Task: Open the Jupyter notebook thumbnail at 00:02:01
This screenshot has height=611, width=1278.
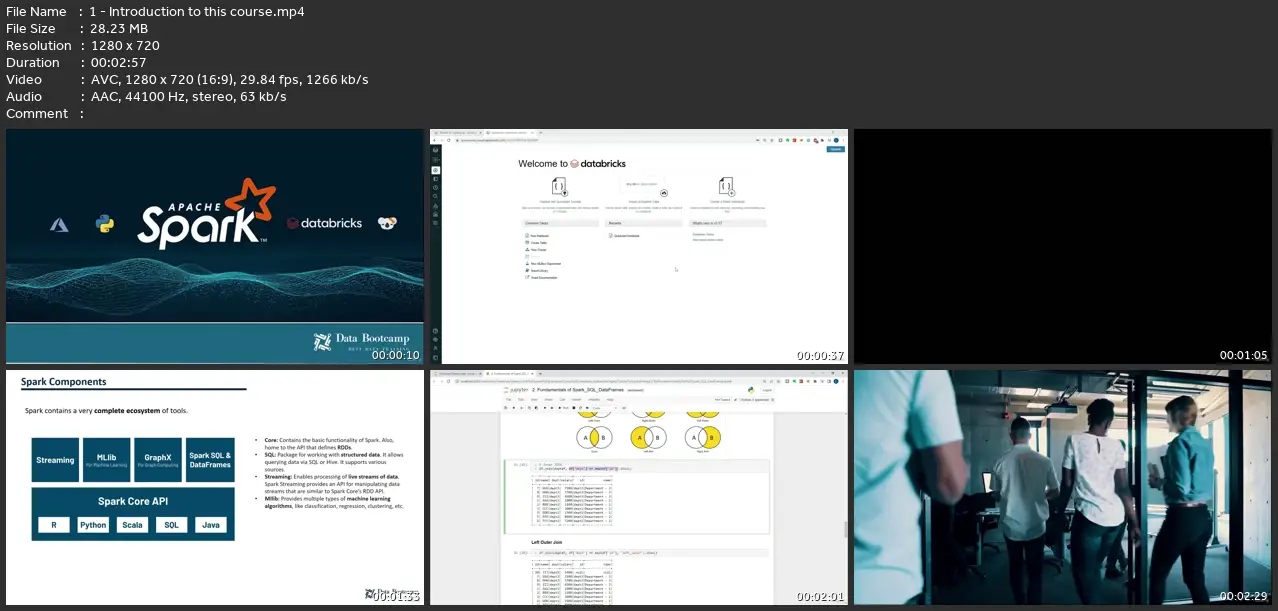Action: [x=638, y=487]
